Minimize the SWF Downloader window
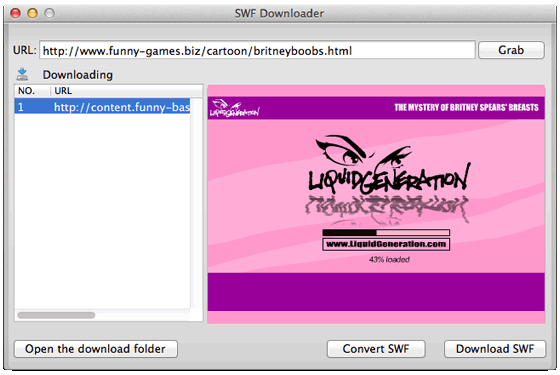The image size is (560, 375). (x=32, y=13)
